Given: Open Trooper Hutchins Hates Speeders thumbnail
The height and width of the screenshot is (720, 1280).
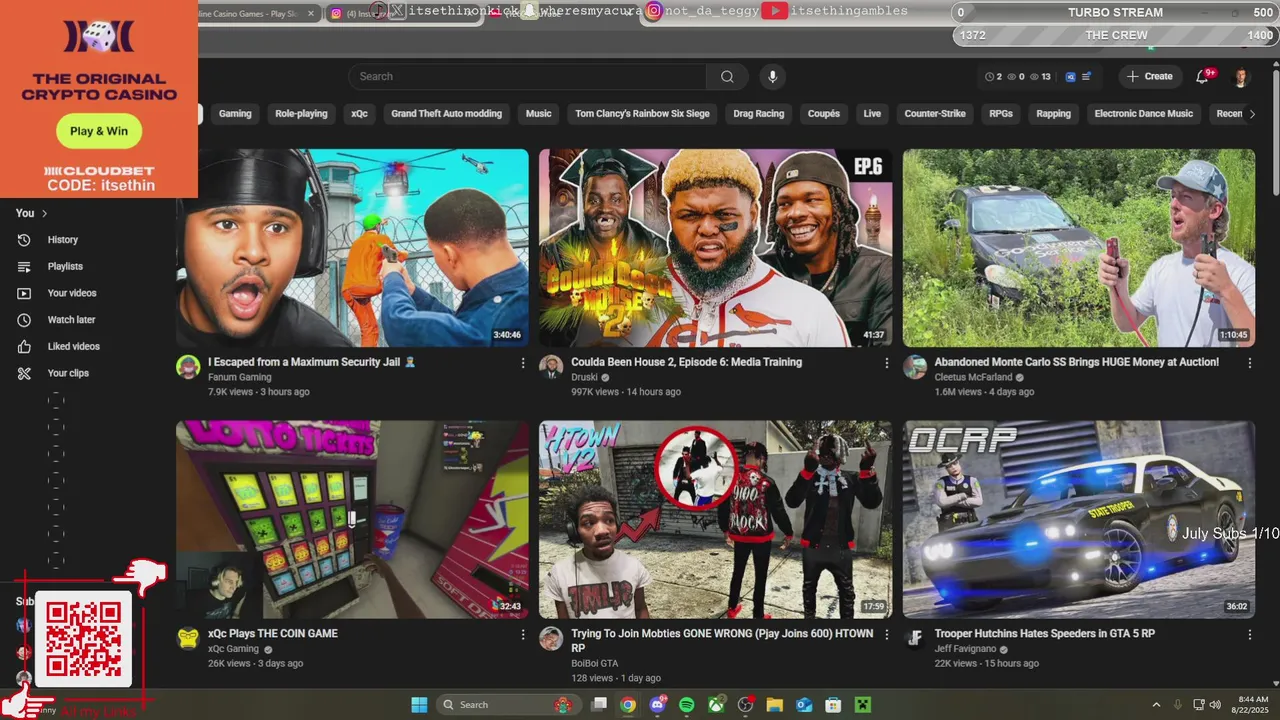Looking at the screenshot, I should tap(1079, 519).
